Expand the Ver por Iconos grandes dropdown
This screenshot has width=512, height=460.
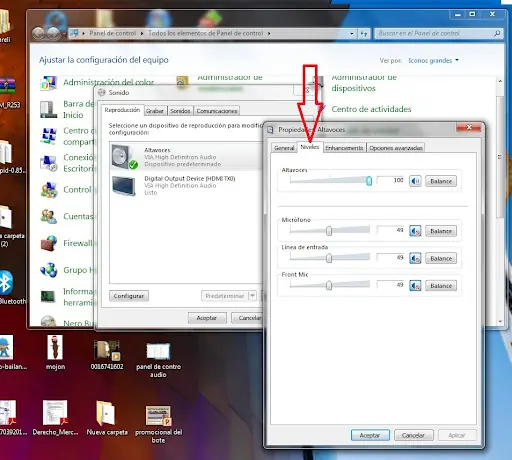point(457,60)
